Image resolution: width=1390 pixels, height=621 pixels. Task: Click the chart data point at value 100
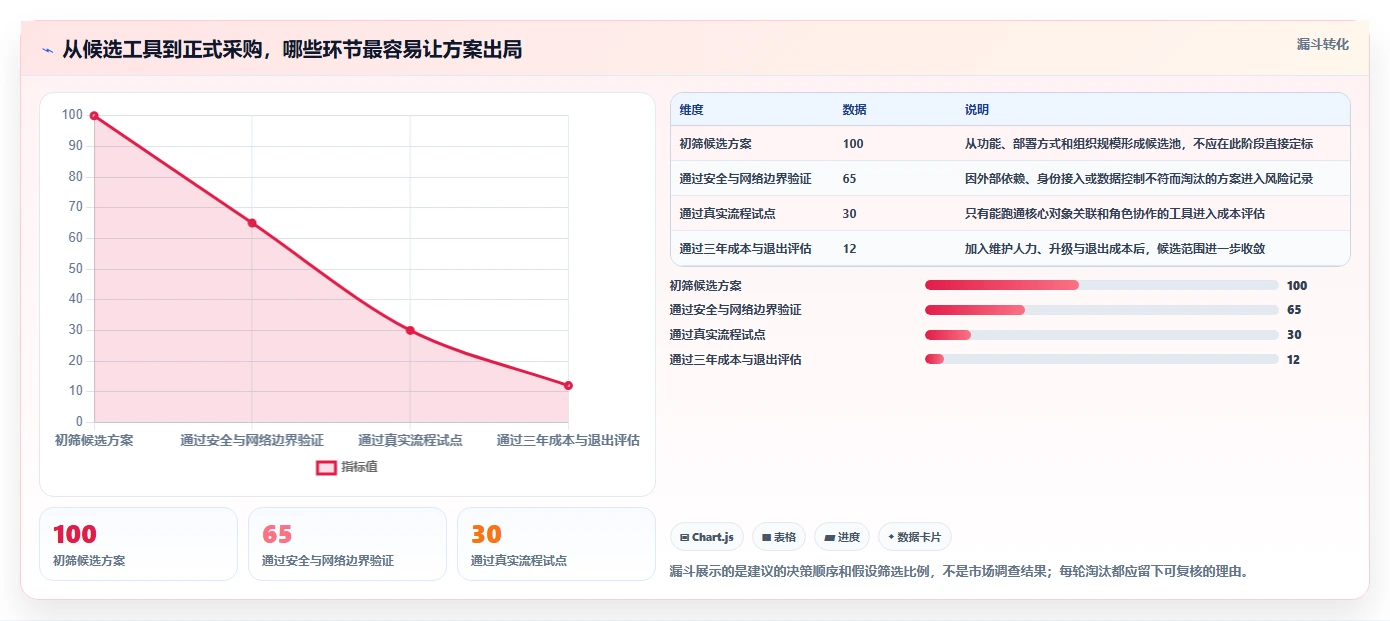94,116
